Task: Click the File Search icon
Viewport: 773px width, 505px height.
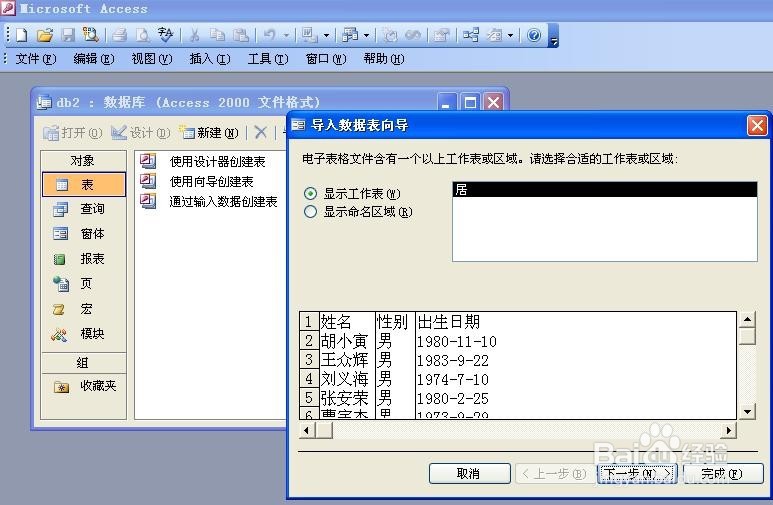Action: point(90,35)
